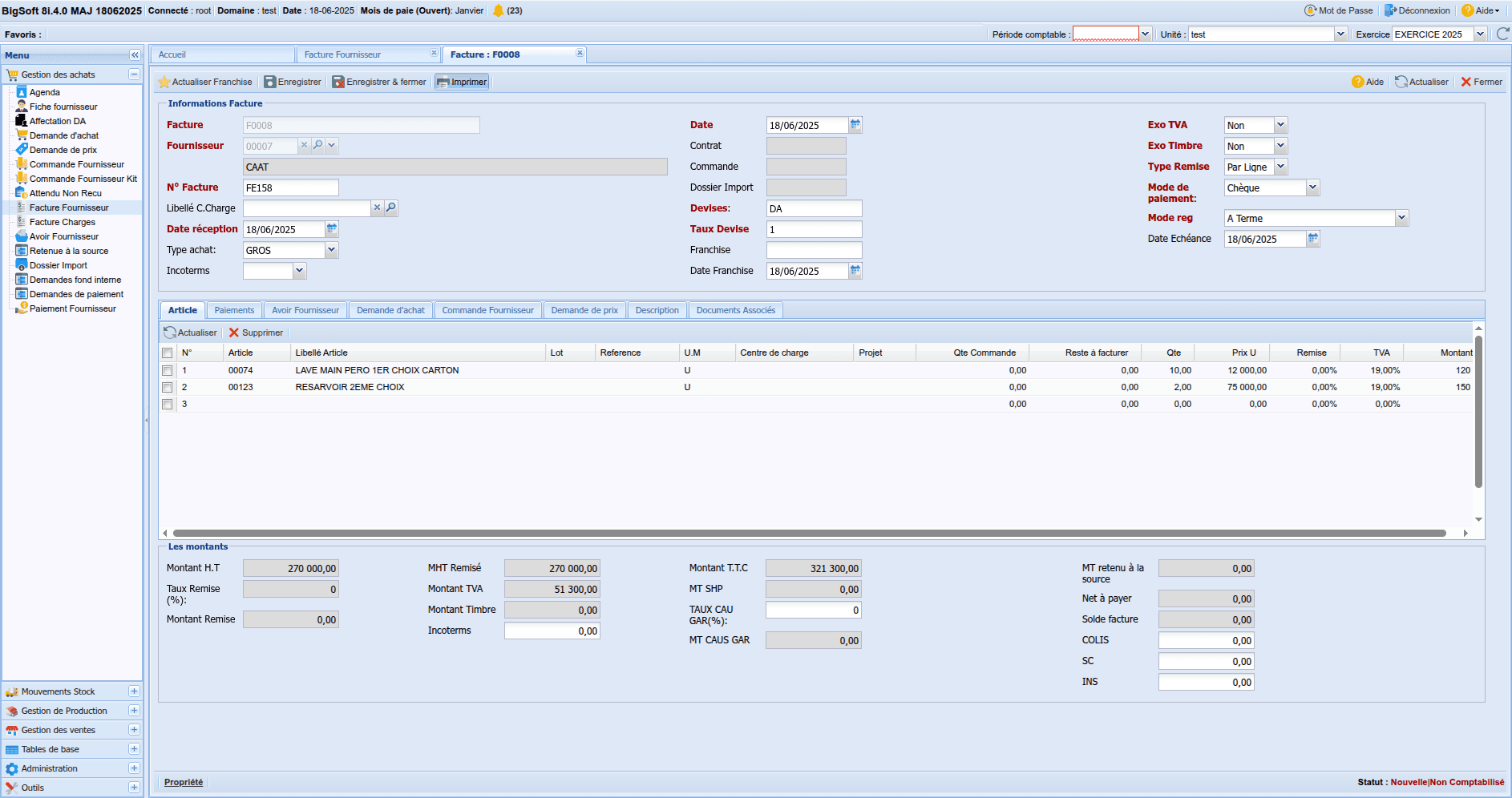The width and height of the screenshot is (1512, 798).
Task: Open calendar picker for Date Echéance
Action: coord(1313,239)
